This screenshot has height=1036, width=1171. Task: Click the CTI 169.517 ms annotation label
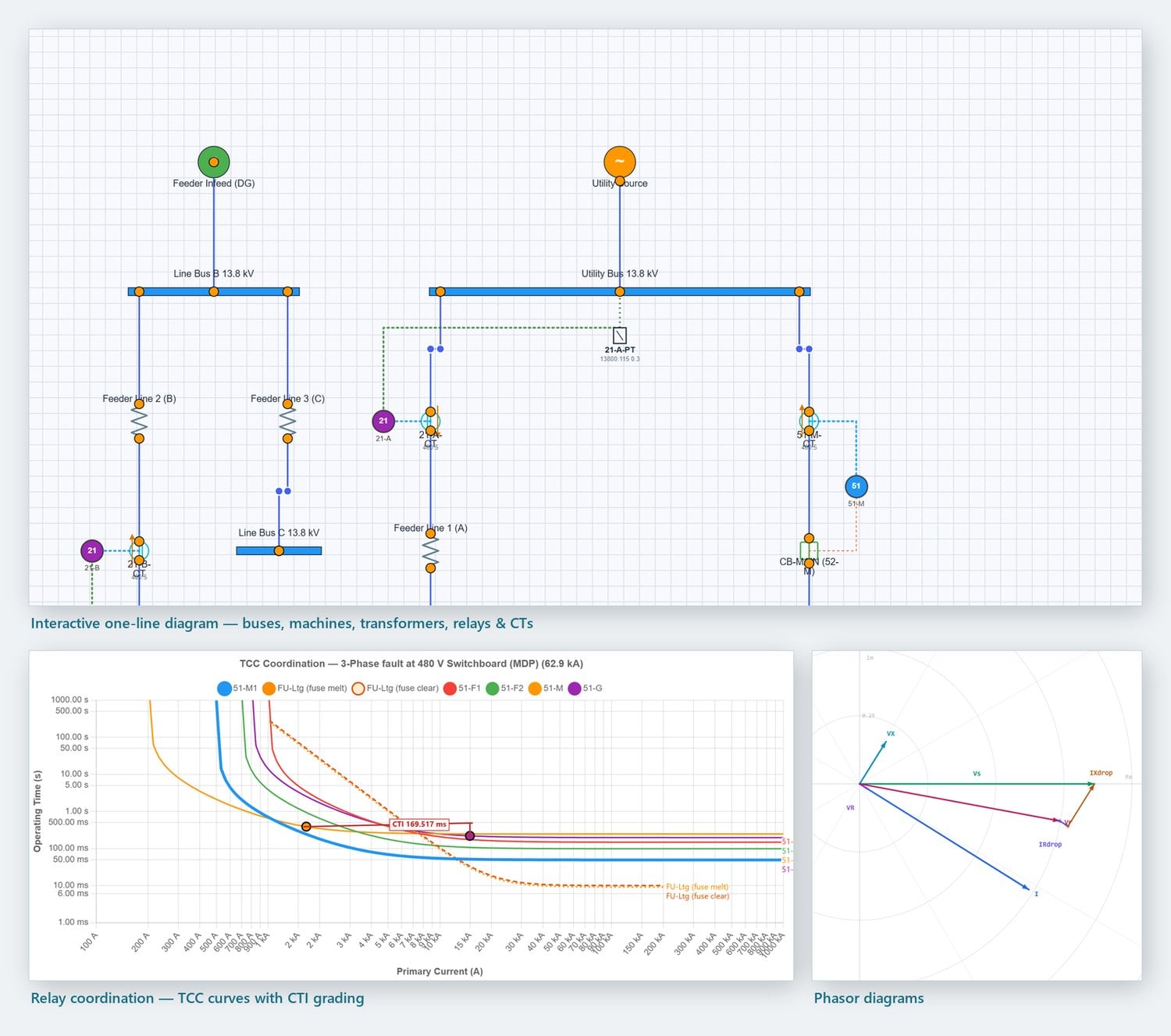[419, 824]
